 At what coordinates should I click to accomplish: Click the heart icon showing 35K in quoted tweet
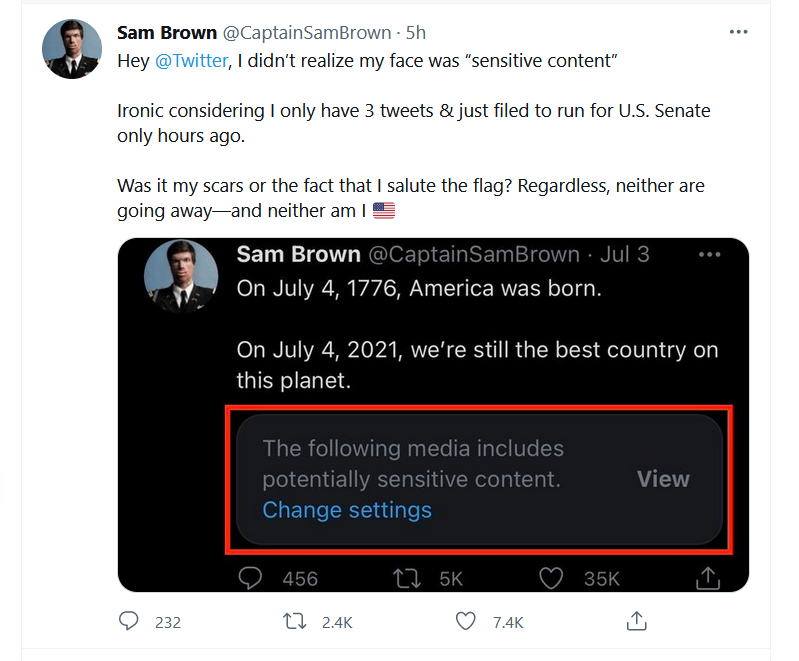tap(551, 578)
